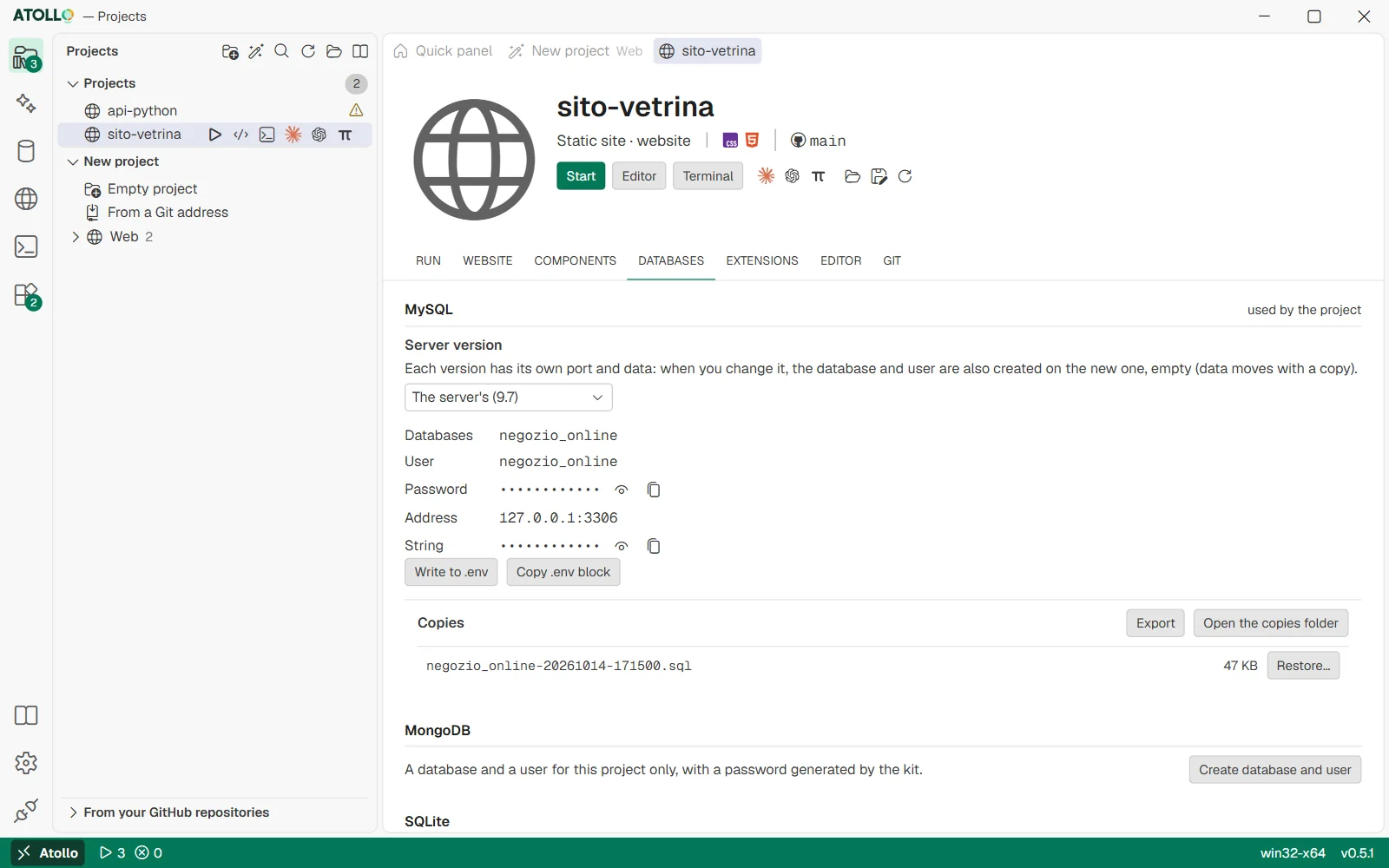
Task: Start the sito-vetrina project
Action: [x=581, y=176]
